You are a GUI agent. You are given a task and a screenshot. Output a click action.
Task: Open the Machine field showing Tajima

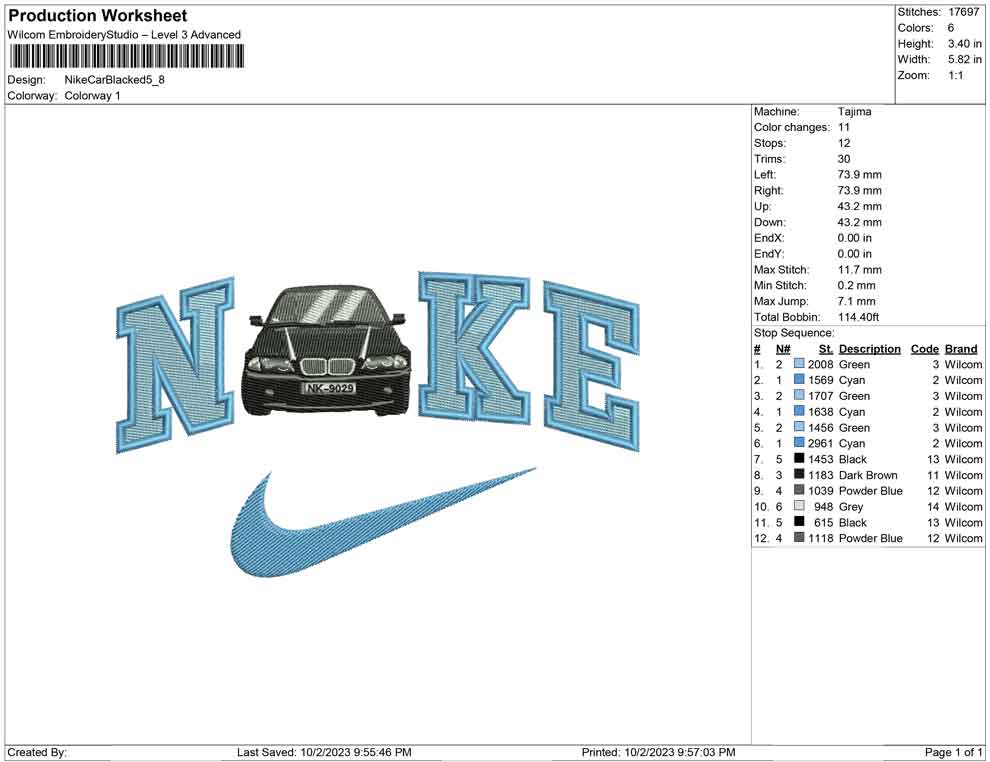[x=855, y=111]
